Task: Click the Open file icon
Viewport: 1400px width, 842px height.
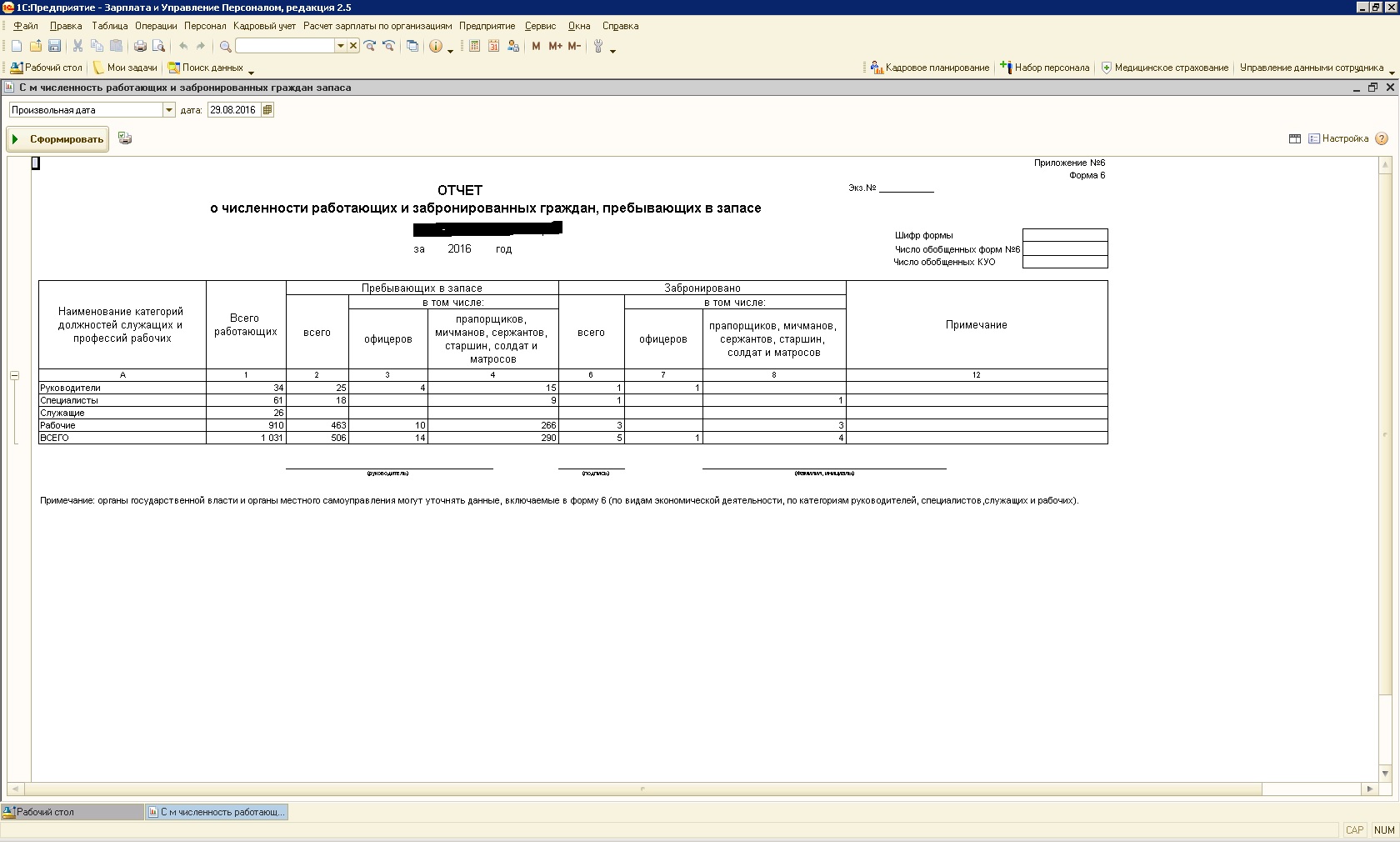Action: (x=36, y=47)
